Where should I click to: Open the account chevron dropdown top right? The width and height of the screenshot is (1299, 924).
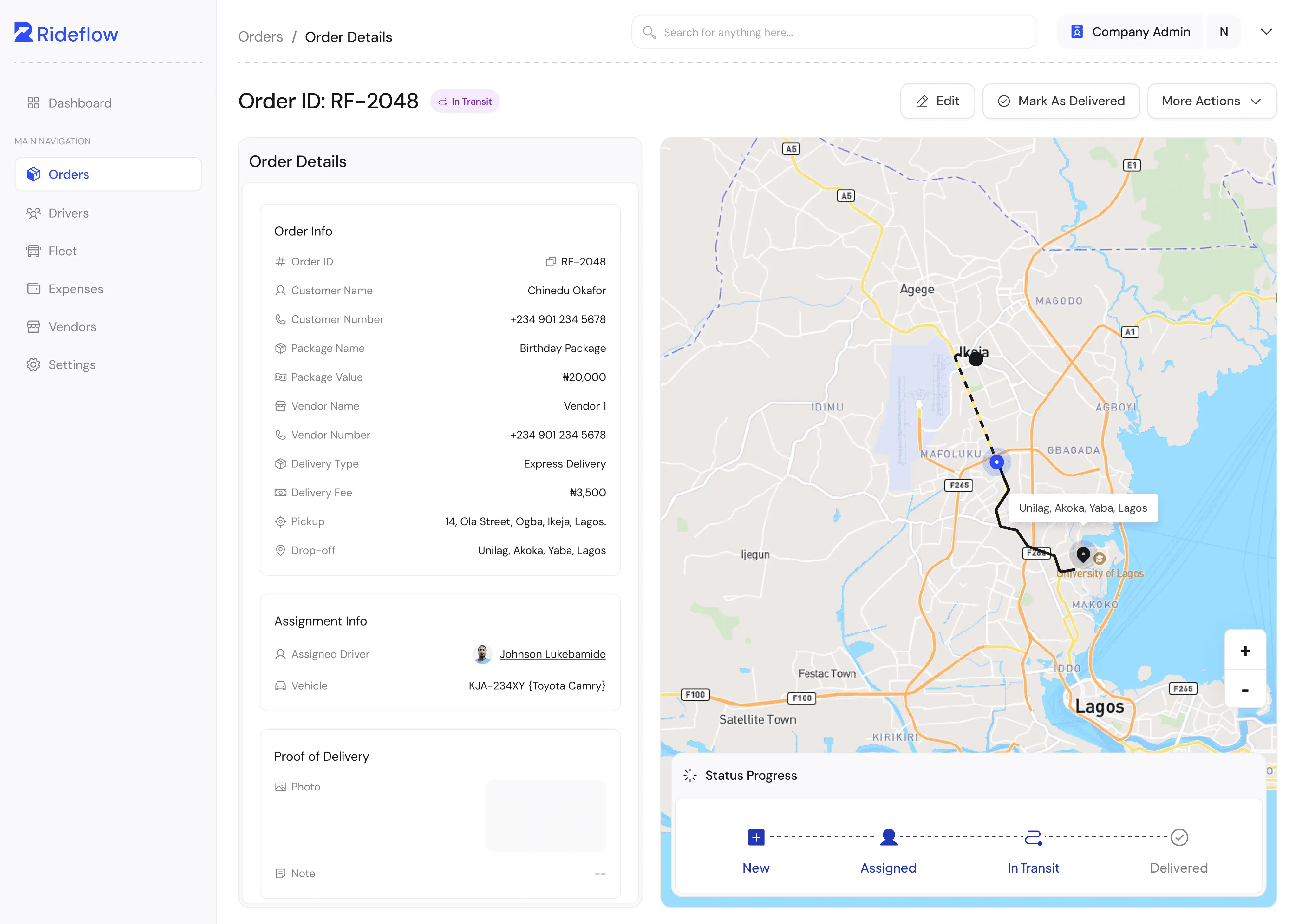[1267, 32]
